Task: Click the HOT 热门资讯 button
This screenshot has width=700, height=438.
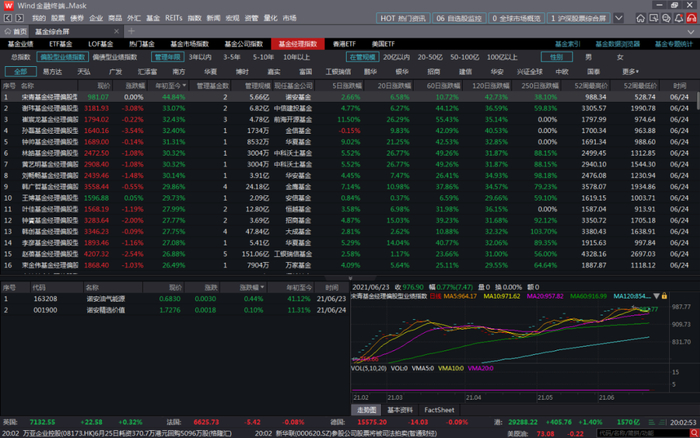Action: click(401, 18)
